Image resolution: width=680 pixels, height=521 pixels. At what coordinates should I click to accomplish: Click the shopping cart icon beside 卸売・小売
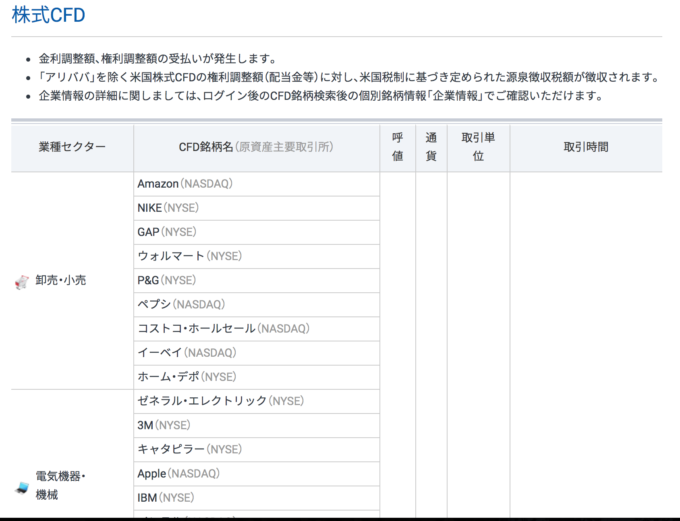click(22, 282)
